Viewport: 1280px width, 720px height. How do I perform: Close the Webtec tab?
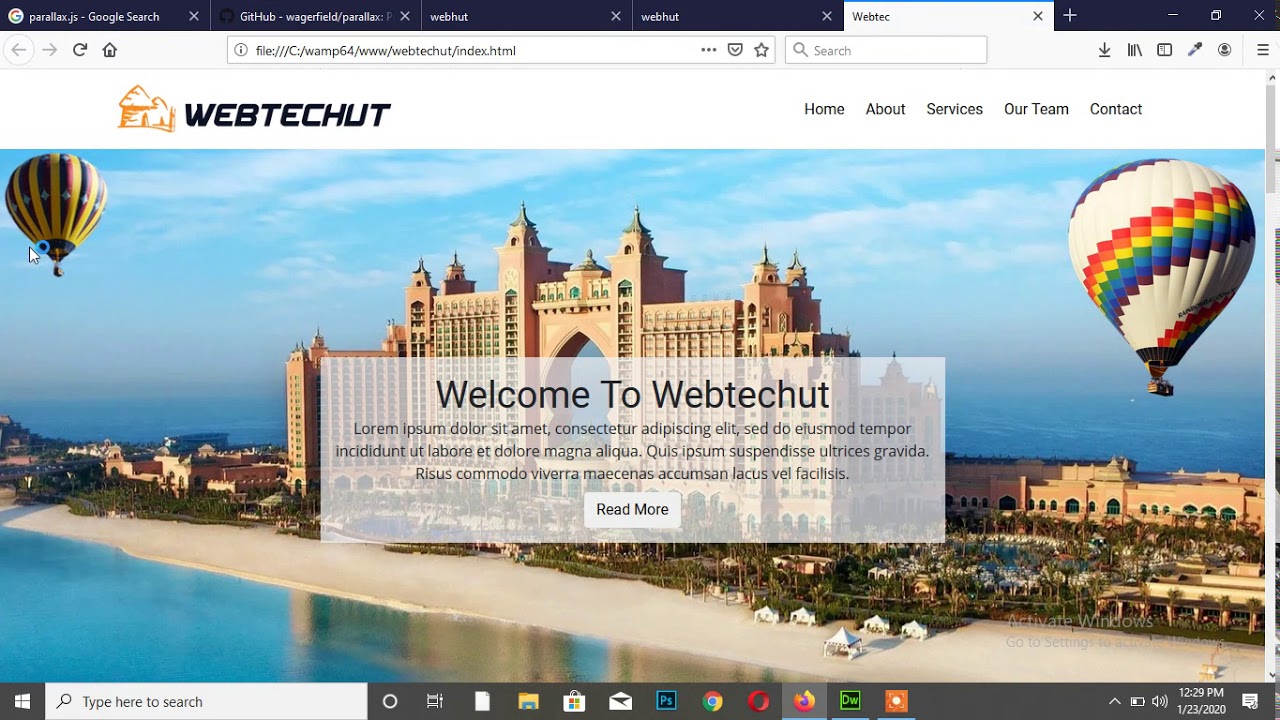click(x=1038, y=16)
